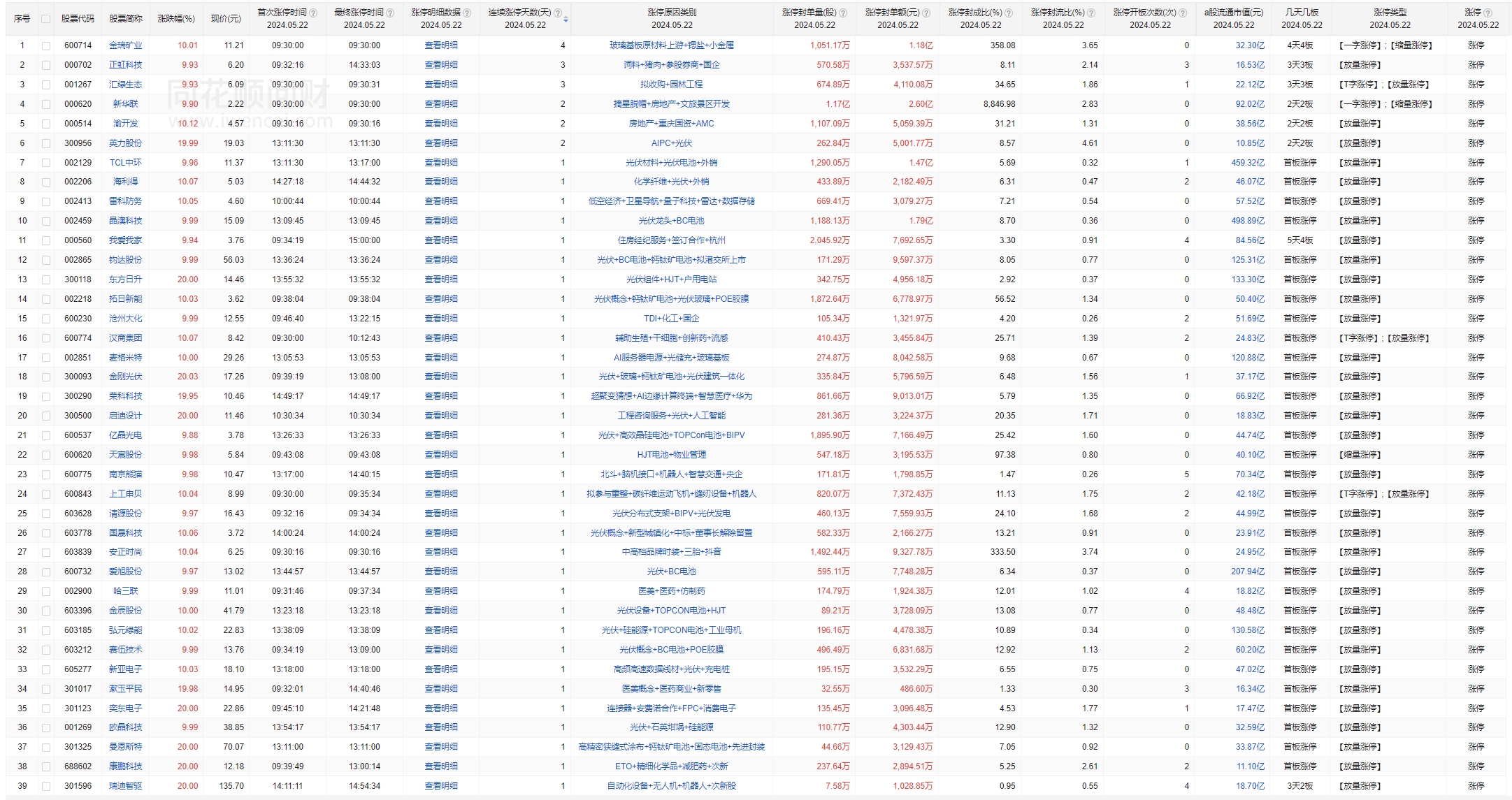Open help icon beside 涨停封单量 header
This screenshot has height=800, width=1512.
[x=843, y=13]
